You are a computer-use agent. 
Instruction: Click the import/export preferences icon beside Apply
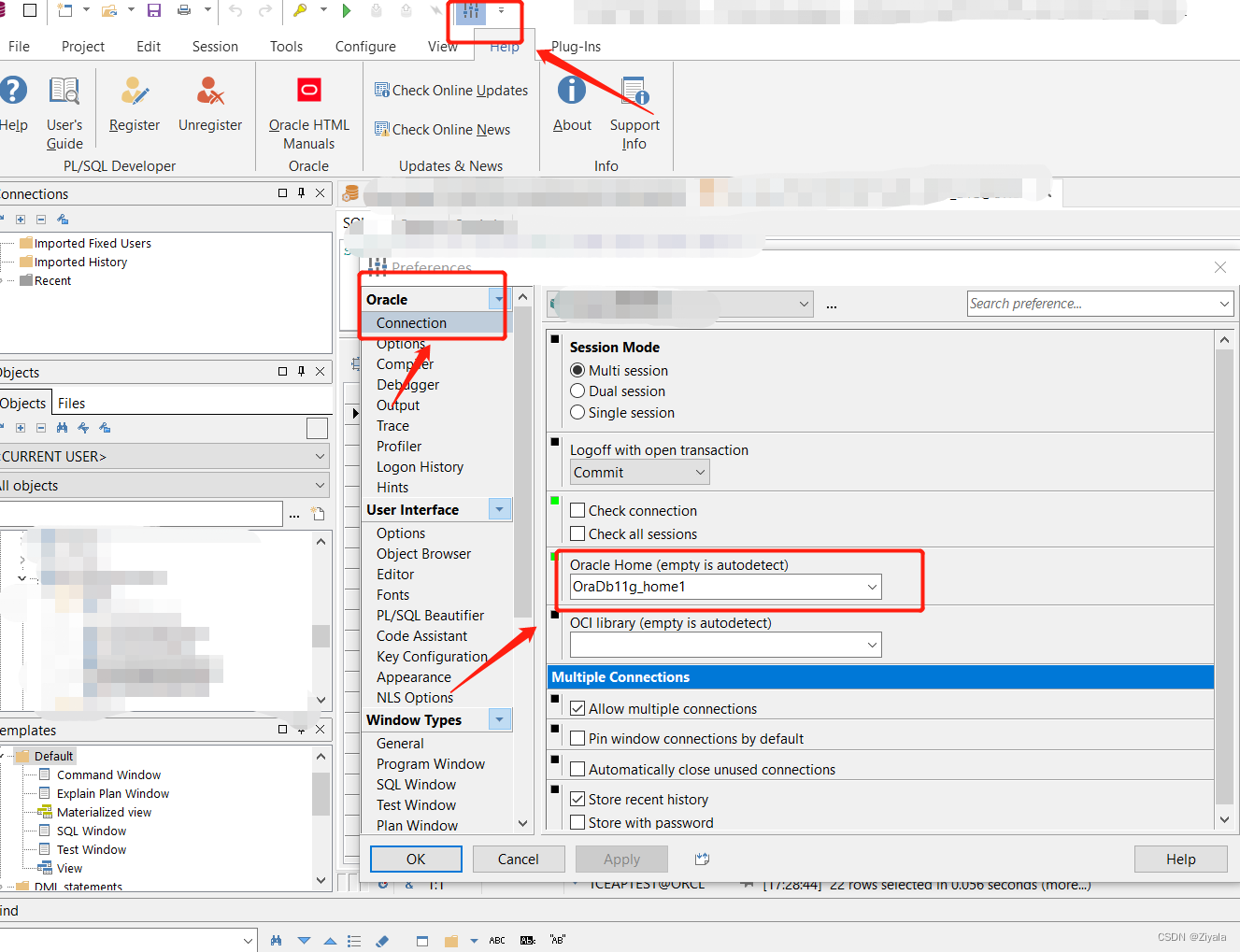[x=703, y=859]
